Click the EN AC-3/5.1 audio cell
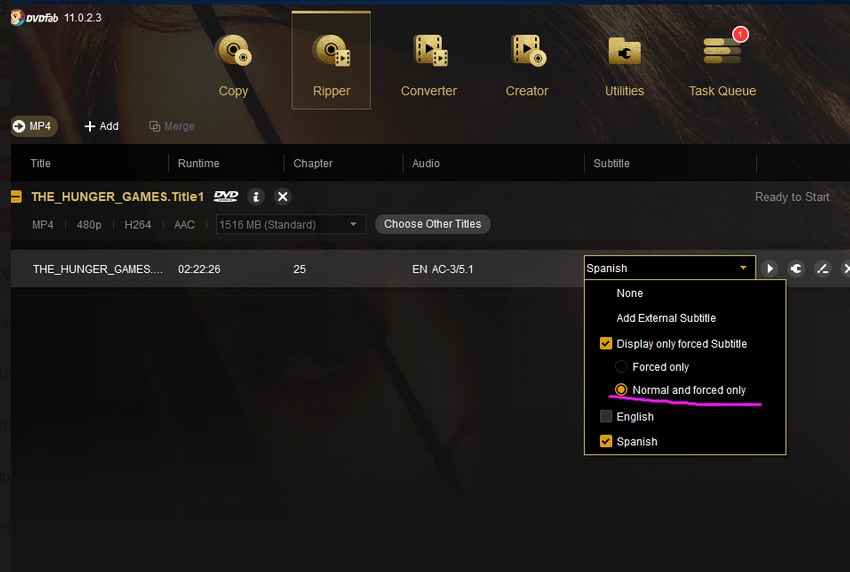The height and width of the screenshot is (572, 850). (442, 269)
